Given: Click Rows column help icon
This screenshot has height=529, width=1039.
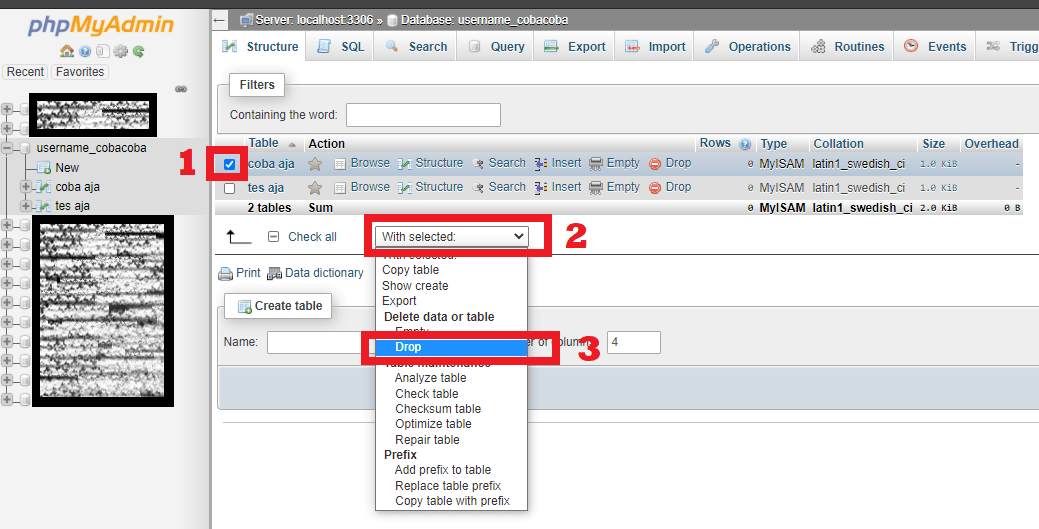Looking at the screenshot, I should point(744,144).
